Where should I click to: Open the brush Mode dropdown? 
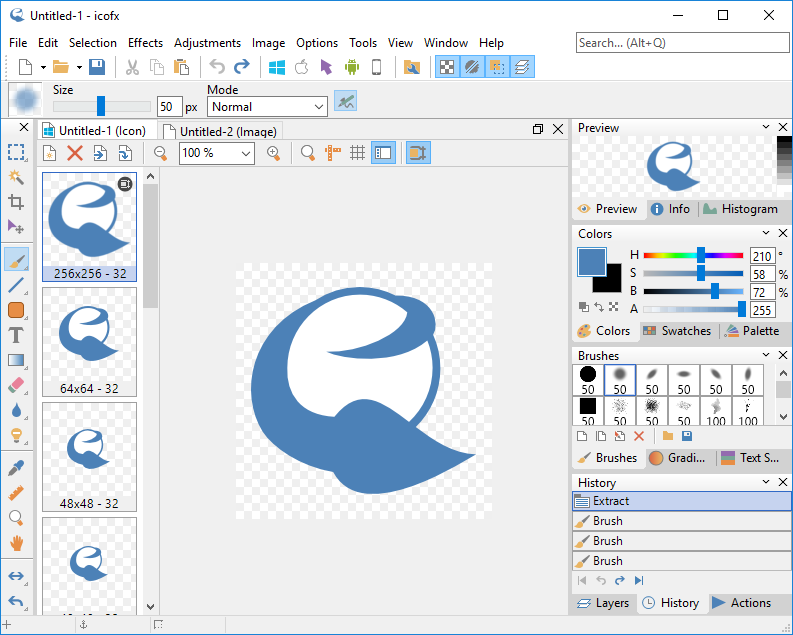point(267,107)
